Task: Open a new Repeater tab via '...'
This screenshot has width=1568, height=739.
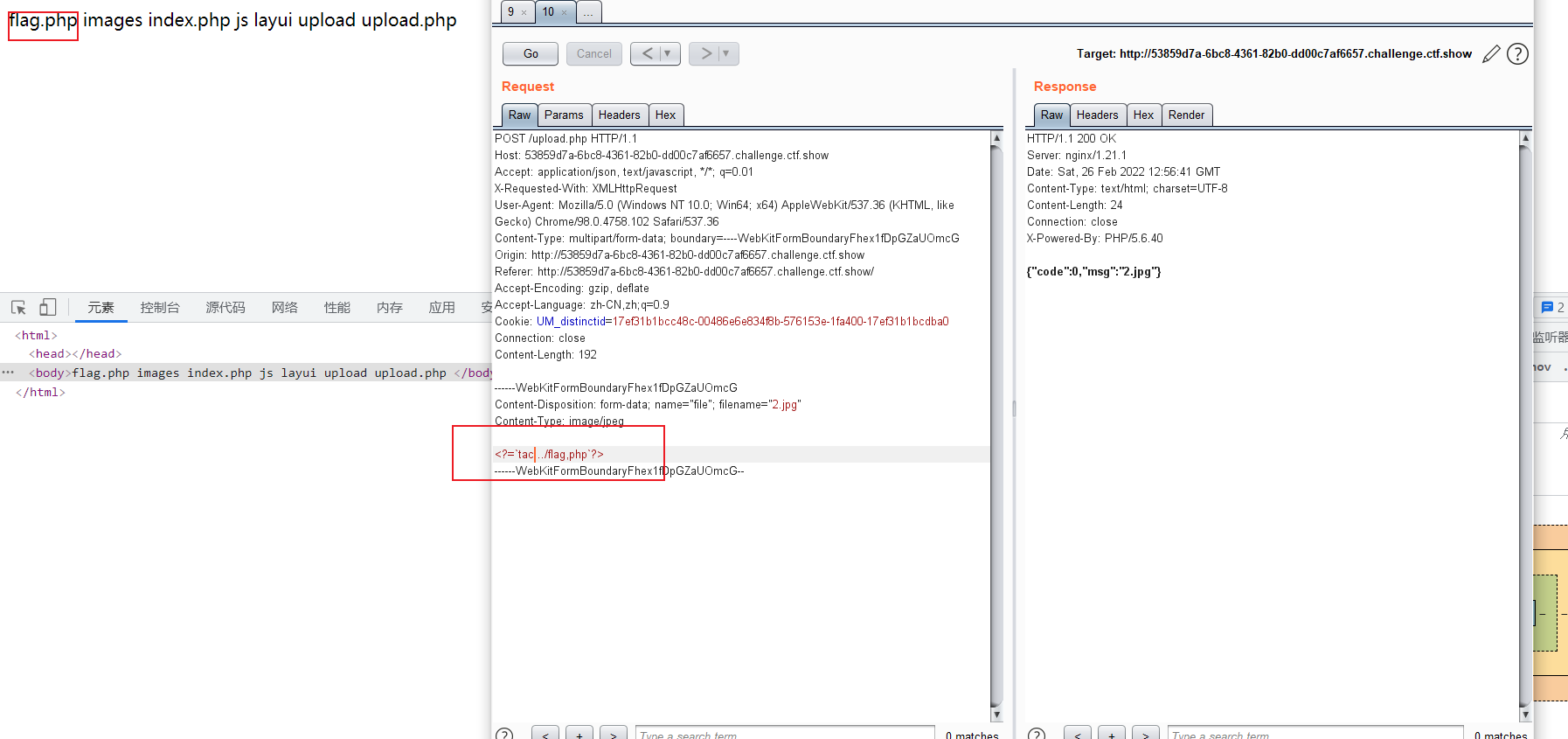Action: (588, 11)
